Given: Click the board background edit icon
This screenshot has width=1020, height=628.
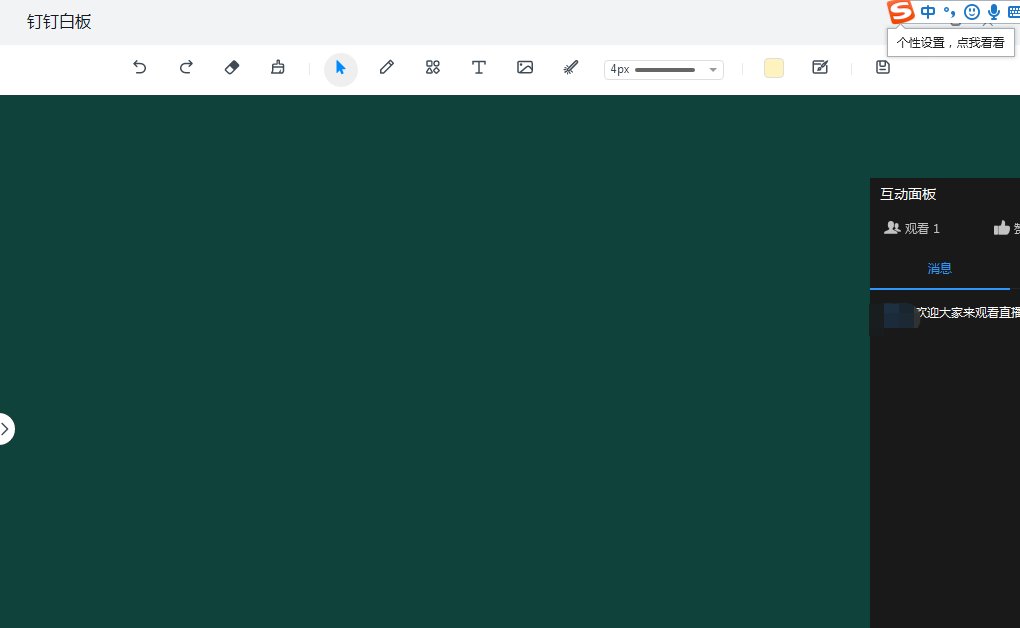Looking at the screenshot, I should [820, 68].
